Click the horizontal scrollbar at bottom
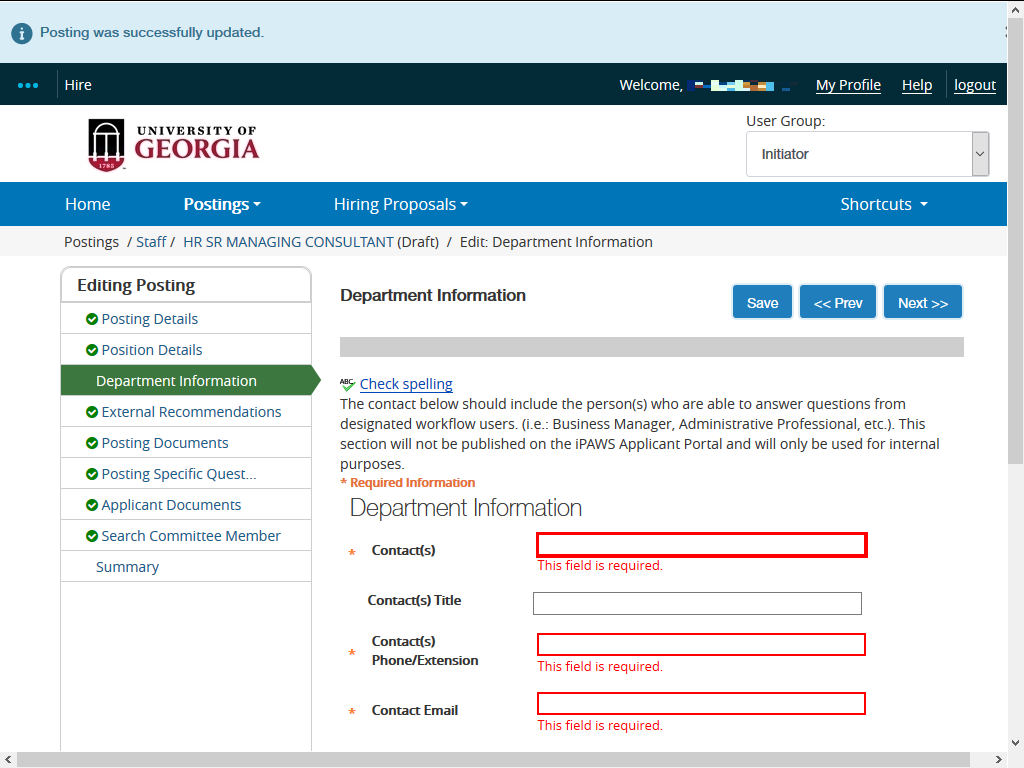The width and height of the screenshot is (1024, 768). (500, 760)
